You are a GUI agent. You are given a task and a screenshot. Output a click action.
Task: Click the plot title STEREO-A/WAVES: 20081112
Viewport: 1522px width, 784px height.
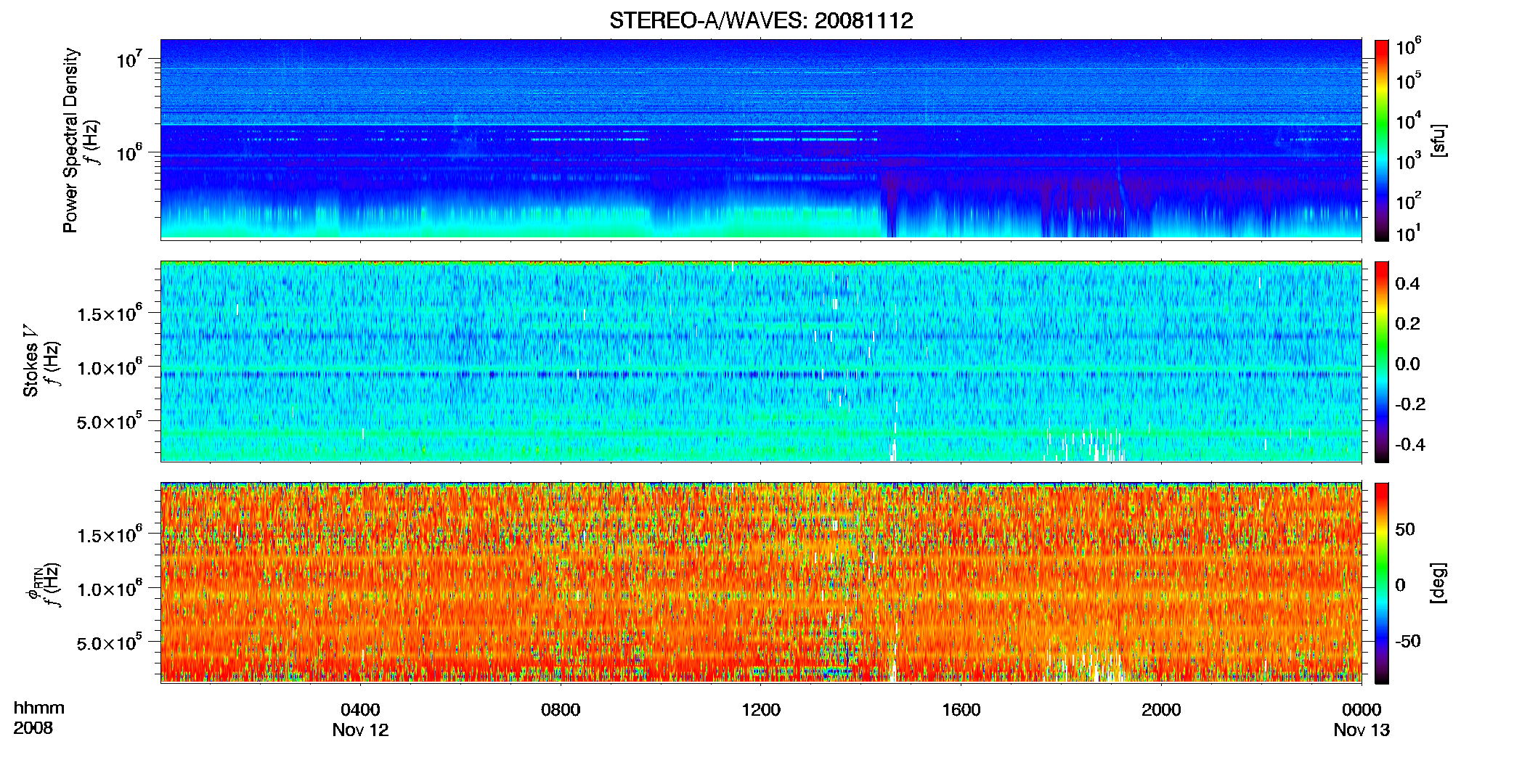[761, 20]
